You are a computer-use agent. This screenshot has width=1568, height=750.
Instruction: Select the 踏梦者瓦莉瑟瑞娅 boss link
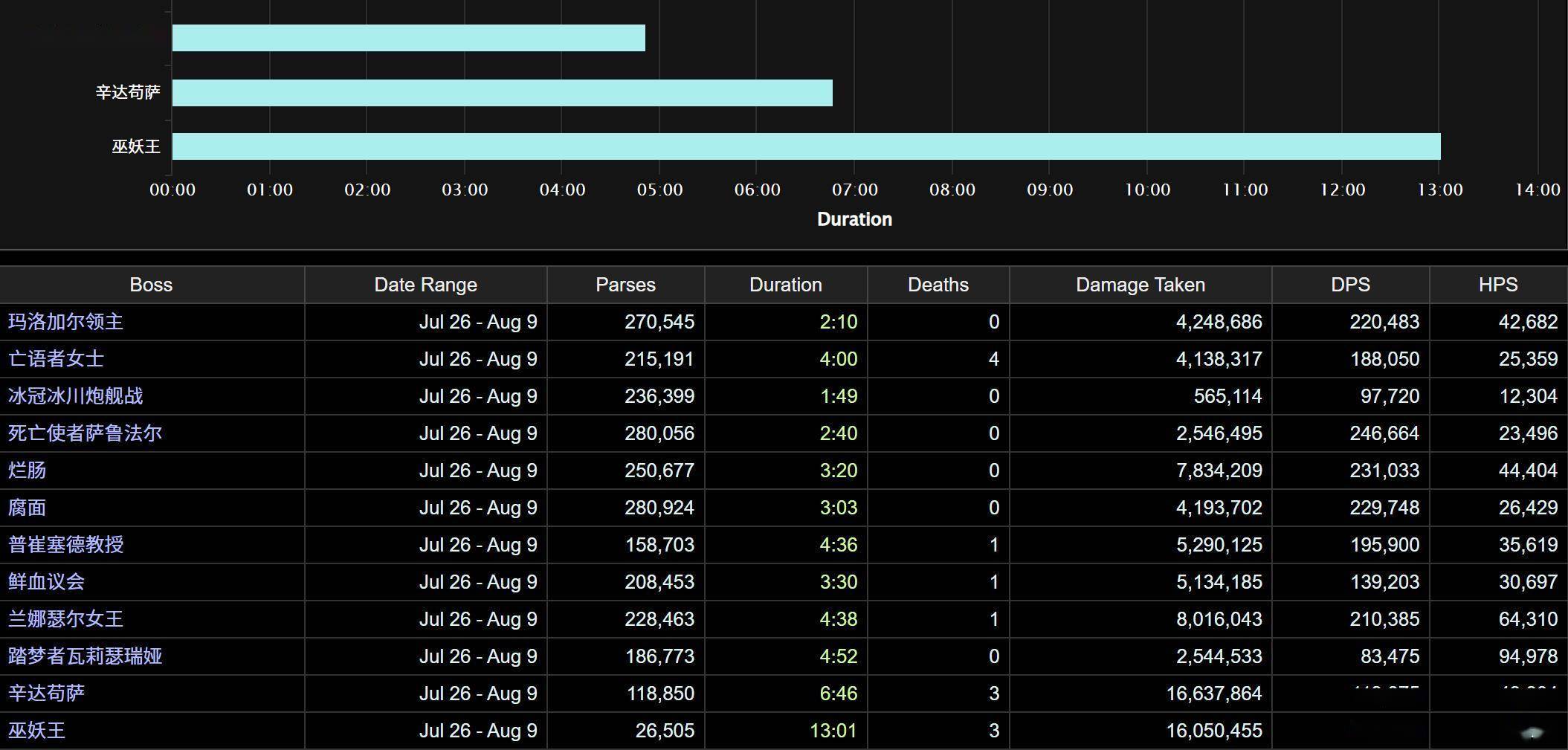(x=85, y=656)
